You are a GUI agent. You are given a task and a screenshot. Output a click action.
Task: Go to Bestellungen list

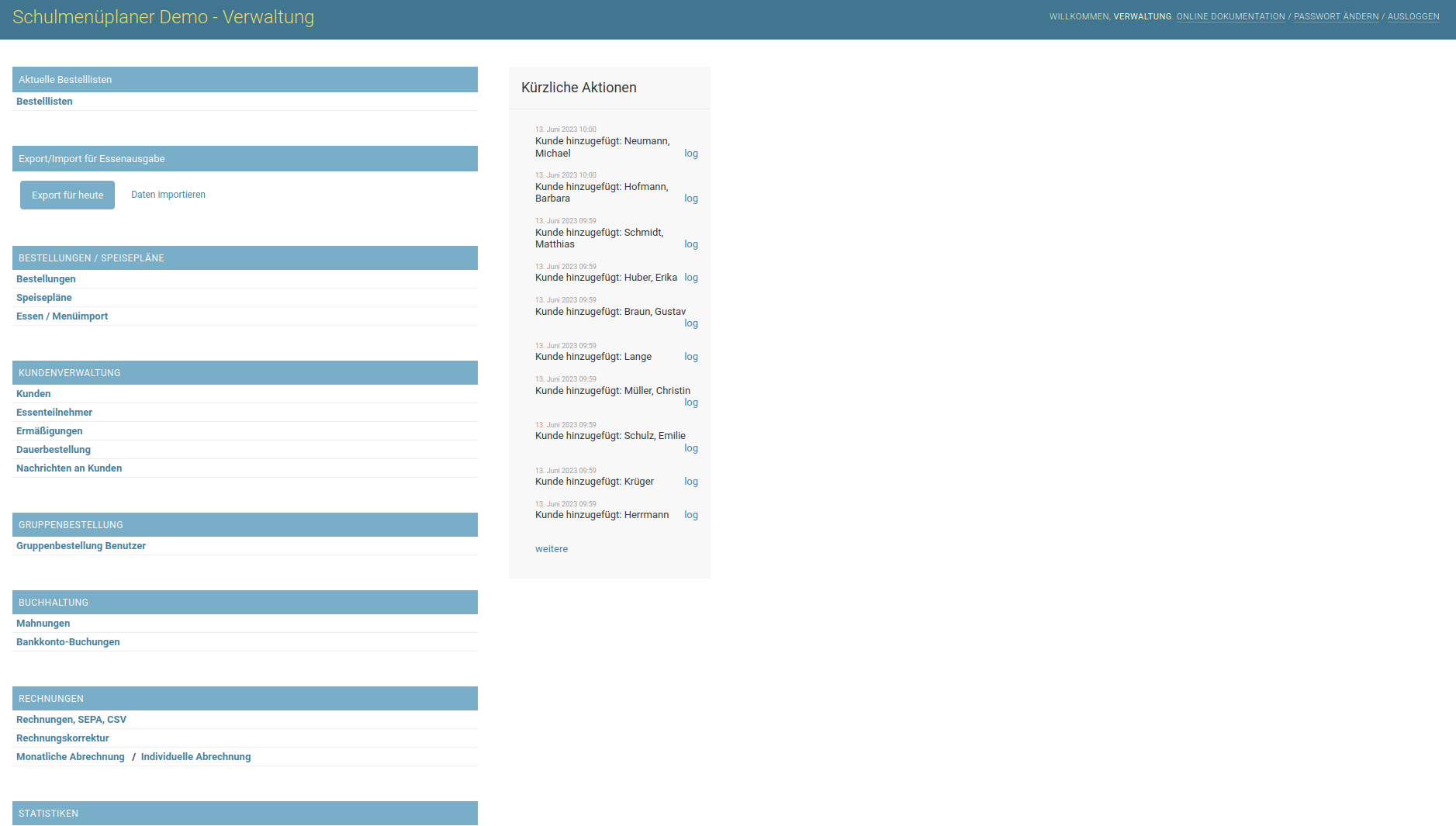pyautogui.click(x=46, y=279)
